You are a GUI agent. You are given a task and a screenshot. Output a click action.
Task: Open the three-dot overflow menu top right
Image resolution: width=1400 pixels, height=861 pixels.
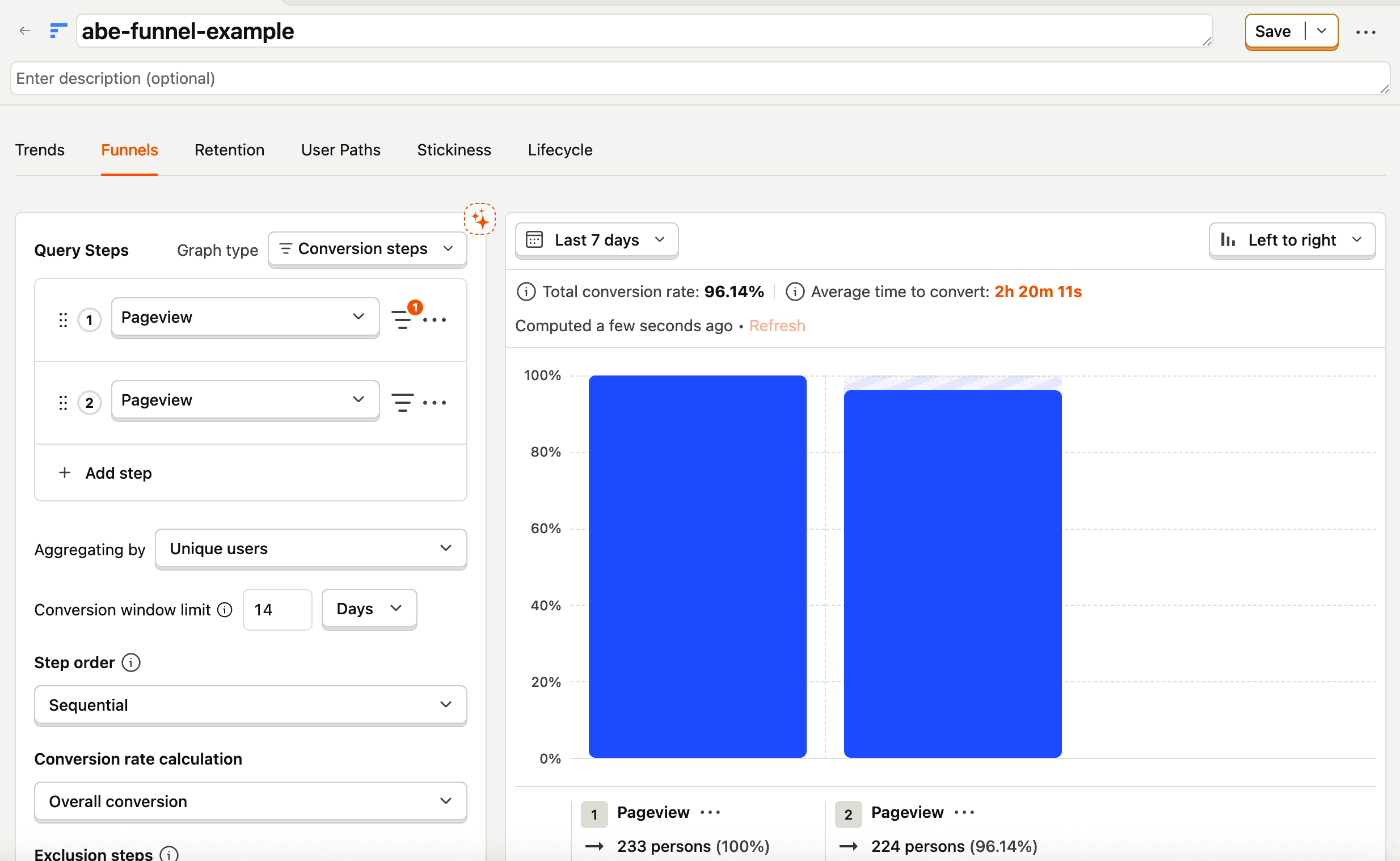[1366, 32]
